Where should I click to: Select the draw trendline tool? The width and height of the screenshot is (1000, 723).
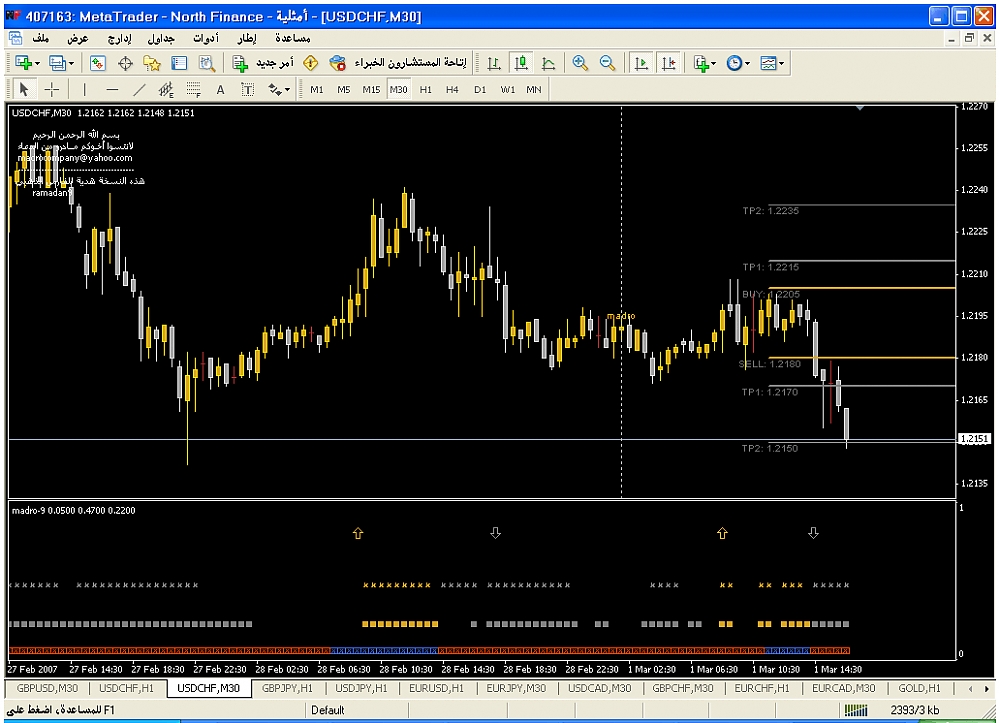140,89
